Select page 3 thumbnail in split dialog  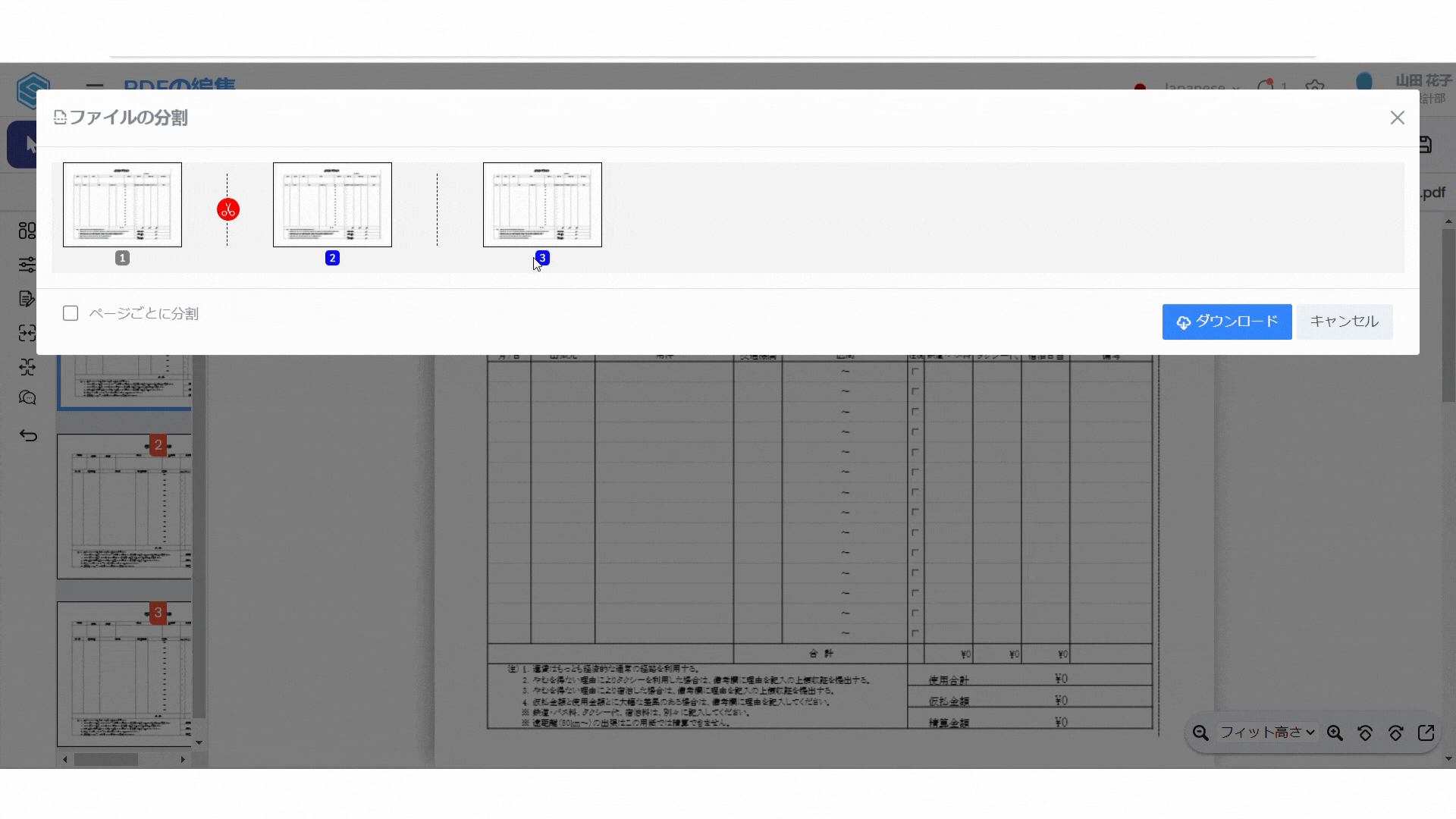click(x=542, y=205)
